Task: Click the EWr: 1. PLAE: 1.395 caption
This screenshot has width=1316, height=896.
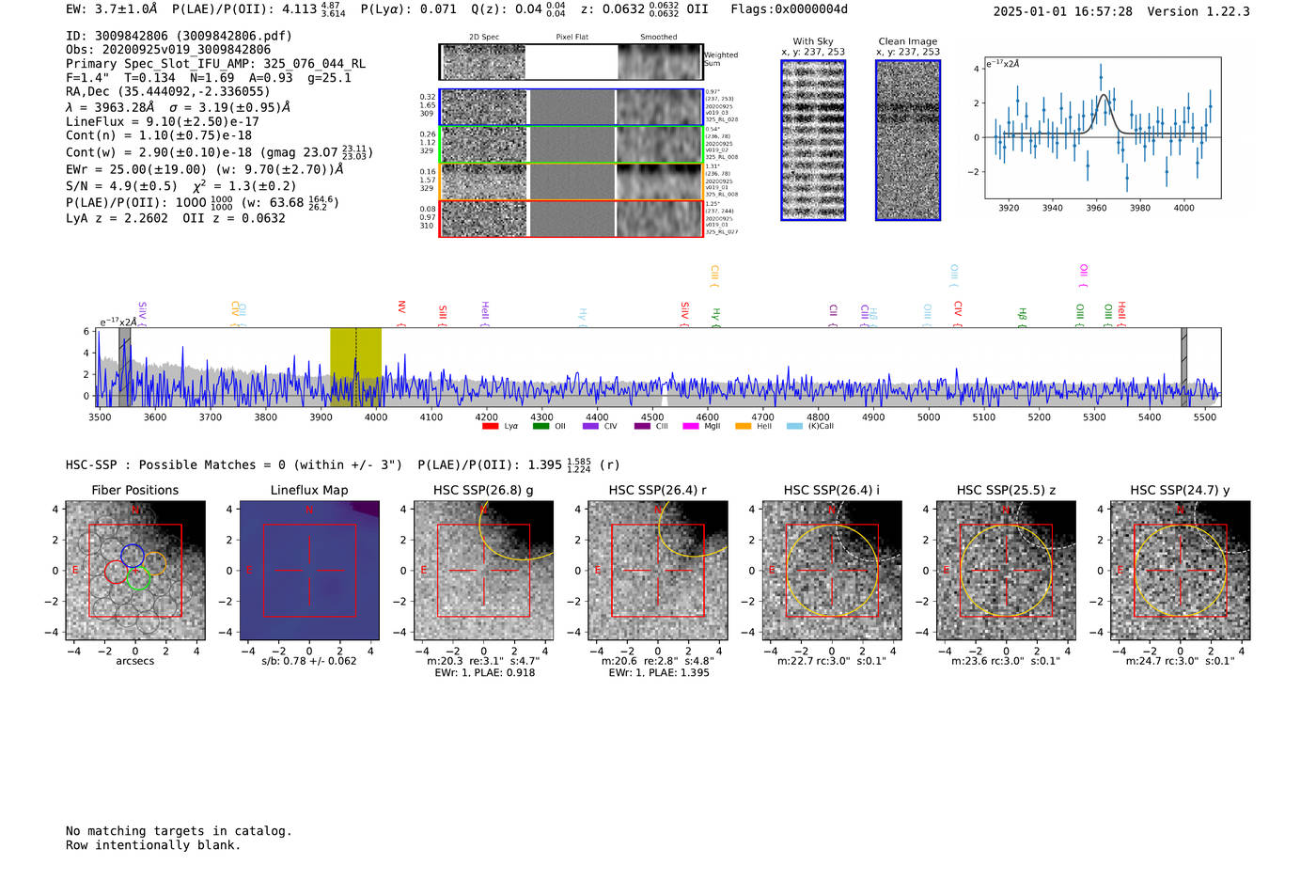Action: click(x=658, y=672)
